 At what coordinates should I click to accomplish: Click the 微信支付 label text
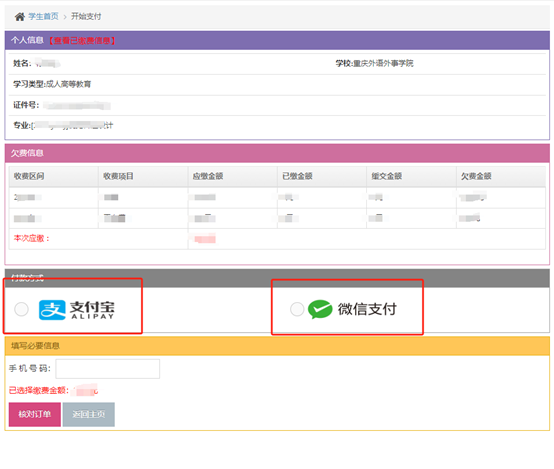367,309
